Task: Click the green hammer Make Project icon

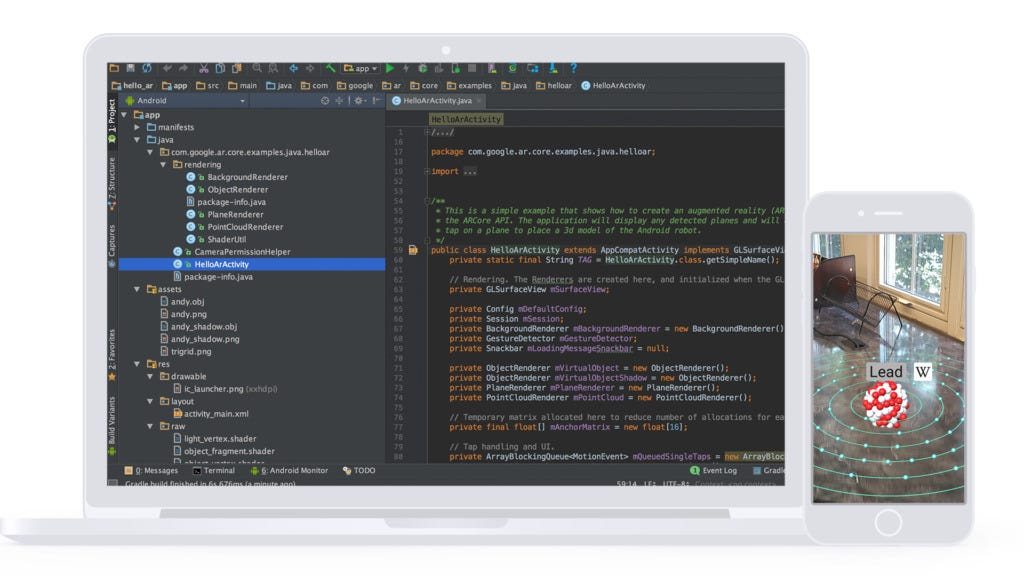Action: coord(330,68)
